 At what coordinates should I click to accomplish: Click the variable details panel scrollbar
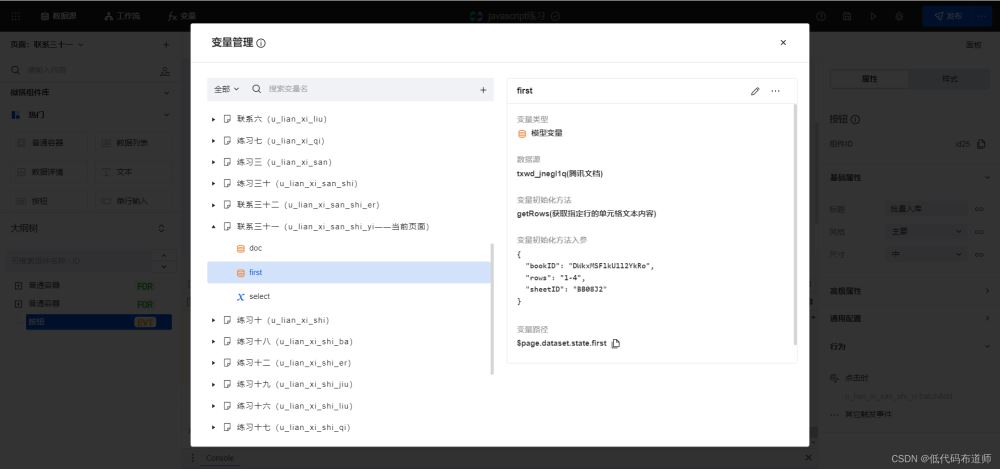[x=795, y=223]
